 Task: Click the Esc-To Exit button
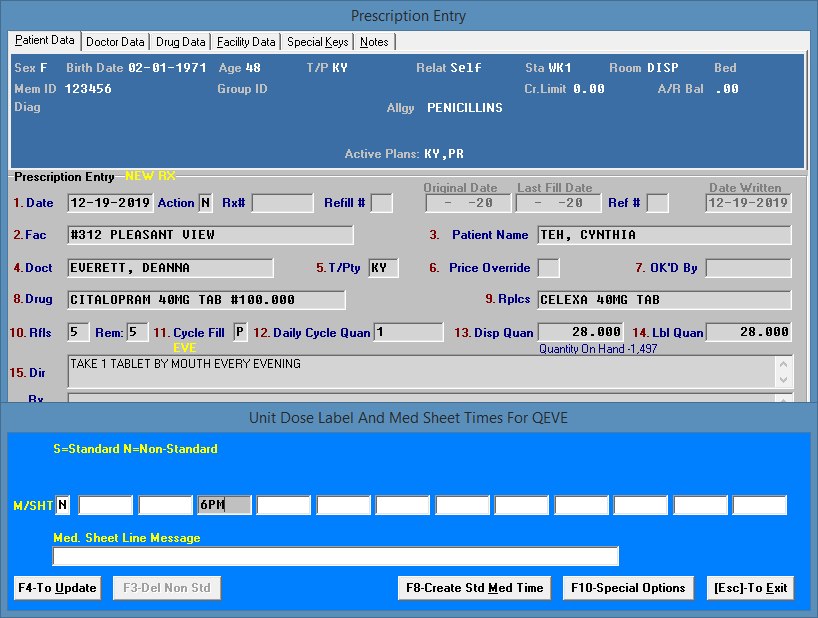click(750, 588)
